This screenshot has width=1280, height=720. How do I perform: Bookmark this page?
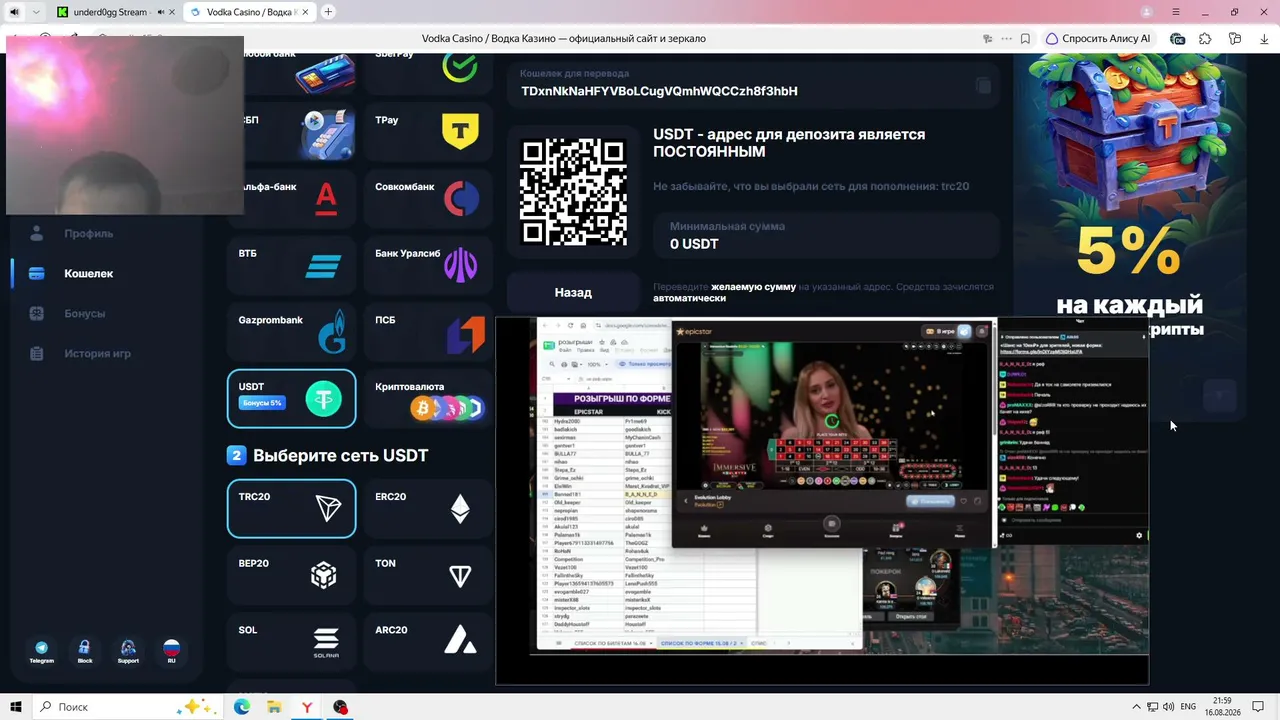(x=1025, y=39)
